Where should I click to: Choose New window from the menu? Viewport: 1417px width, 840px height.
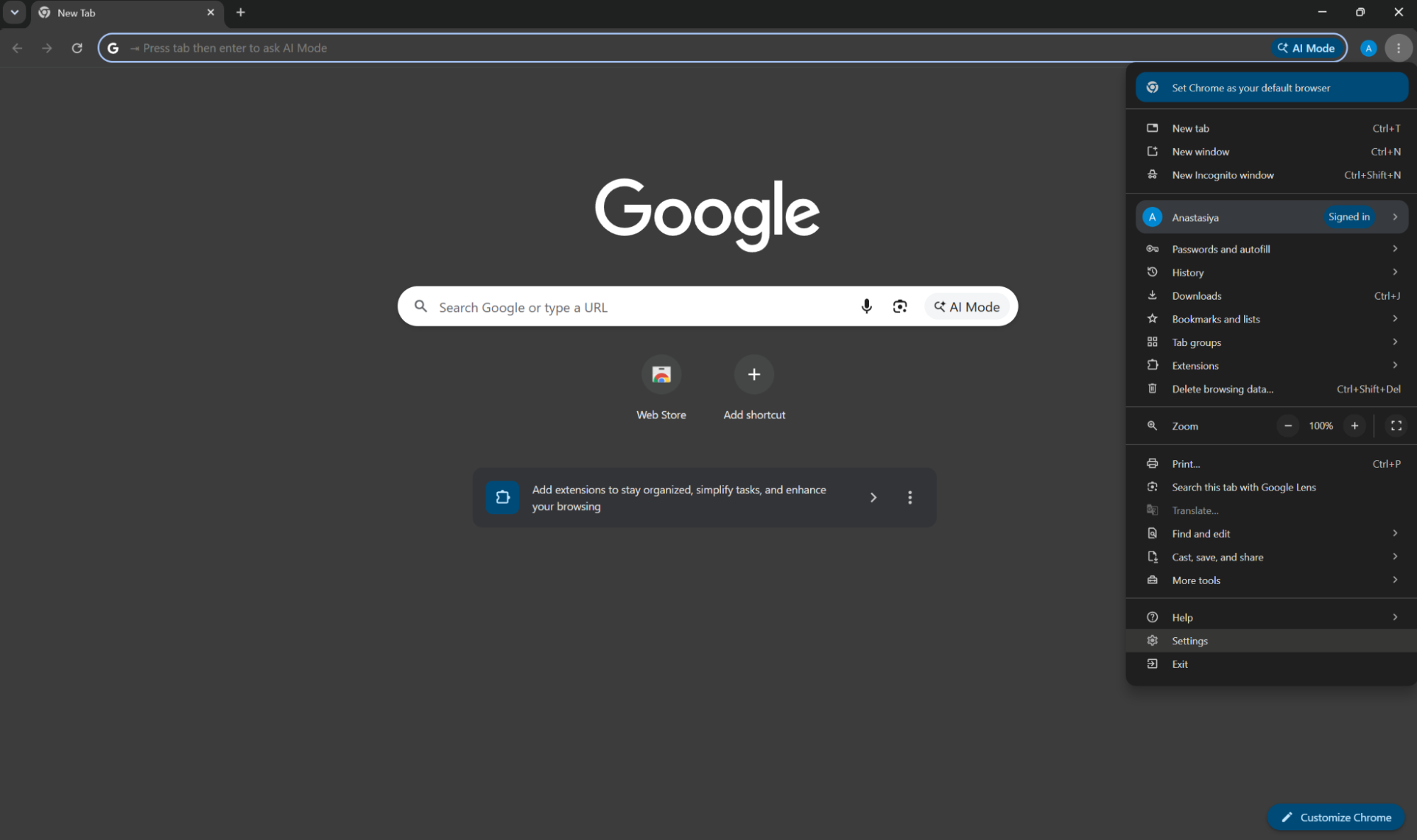(x=1272, y=152)
